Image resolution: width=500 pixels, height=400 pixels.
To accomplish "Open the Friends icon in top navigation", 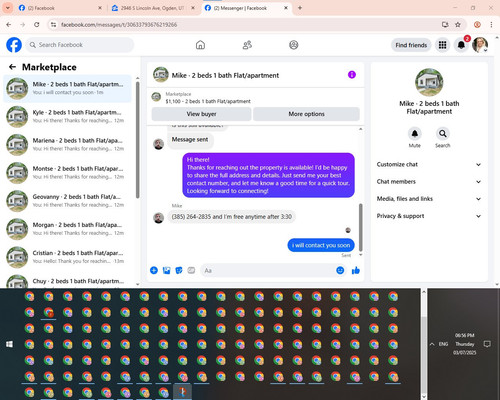I will (247, 45).
